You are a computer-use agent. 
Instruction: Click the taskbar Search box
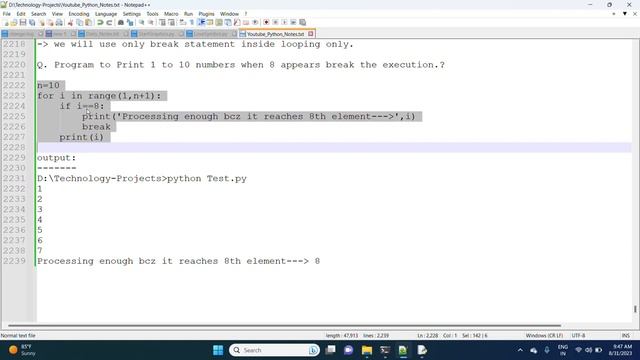coord(273,350)
